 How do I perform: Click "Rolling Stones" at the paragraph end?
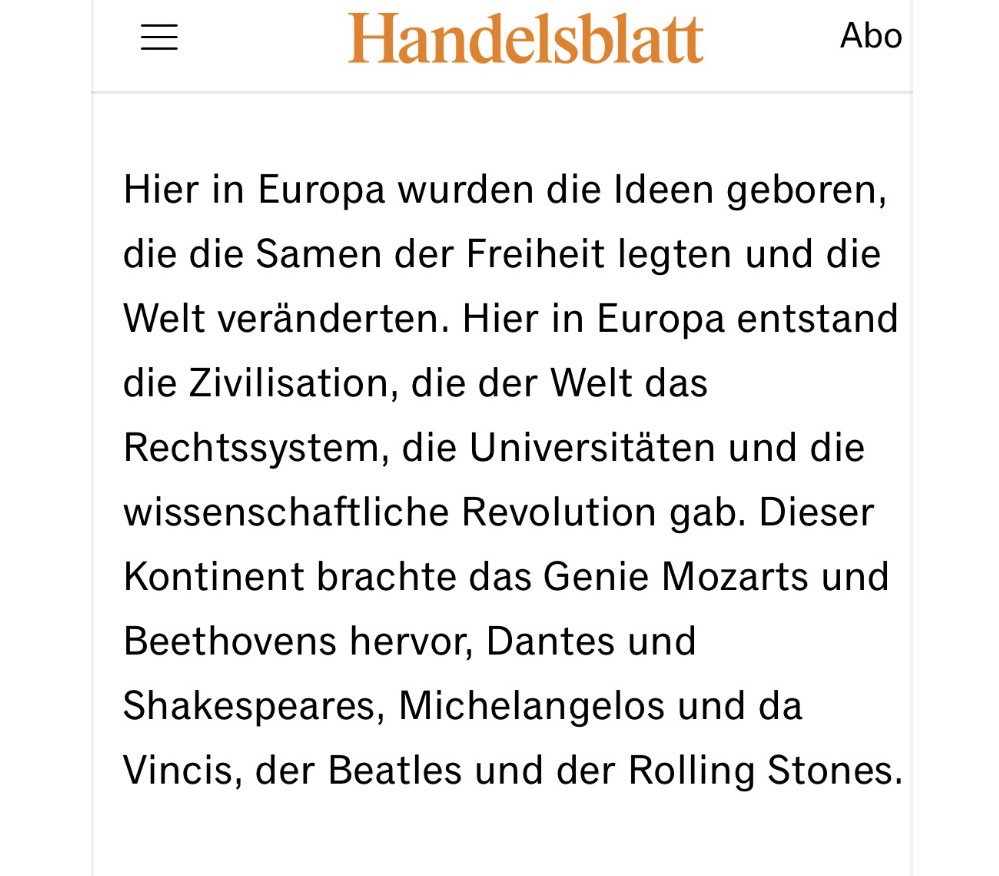coord(765,771)
